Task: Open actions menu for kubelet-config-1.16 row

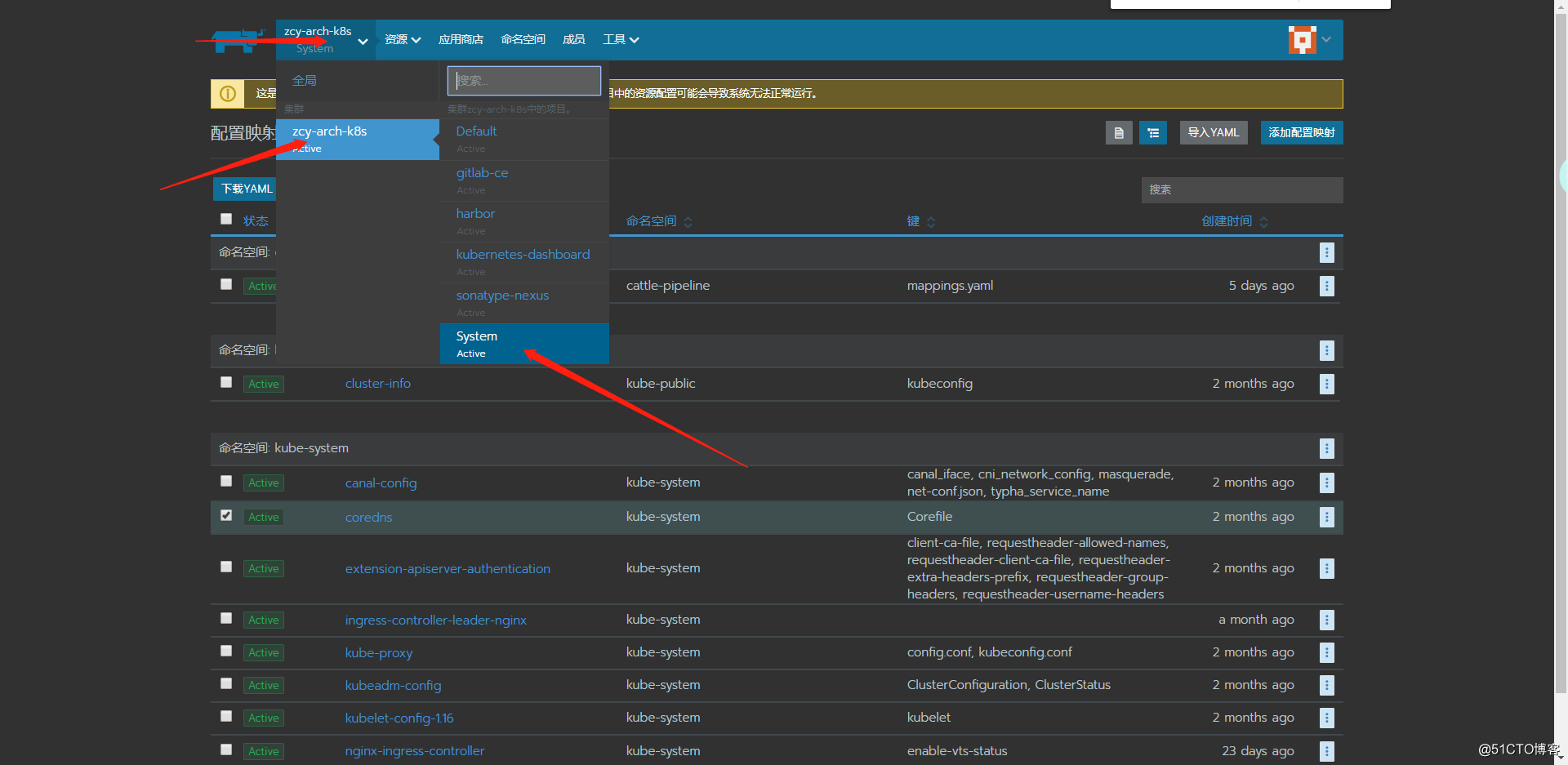Action: click(1326, 718)
